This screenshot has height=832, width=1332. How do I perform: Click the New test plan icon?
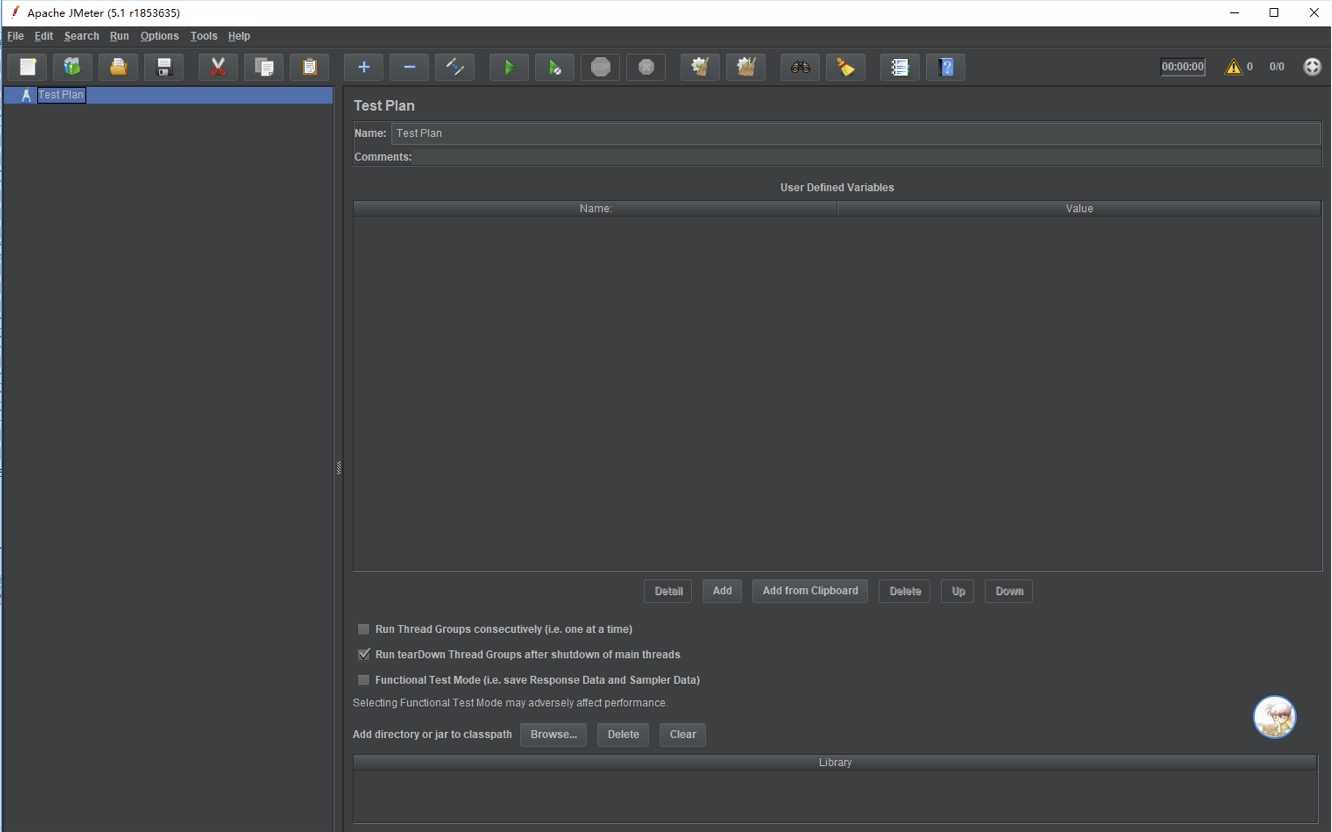[28, 67]
